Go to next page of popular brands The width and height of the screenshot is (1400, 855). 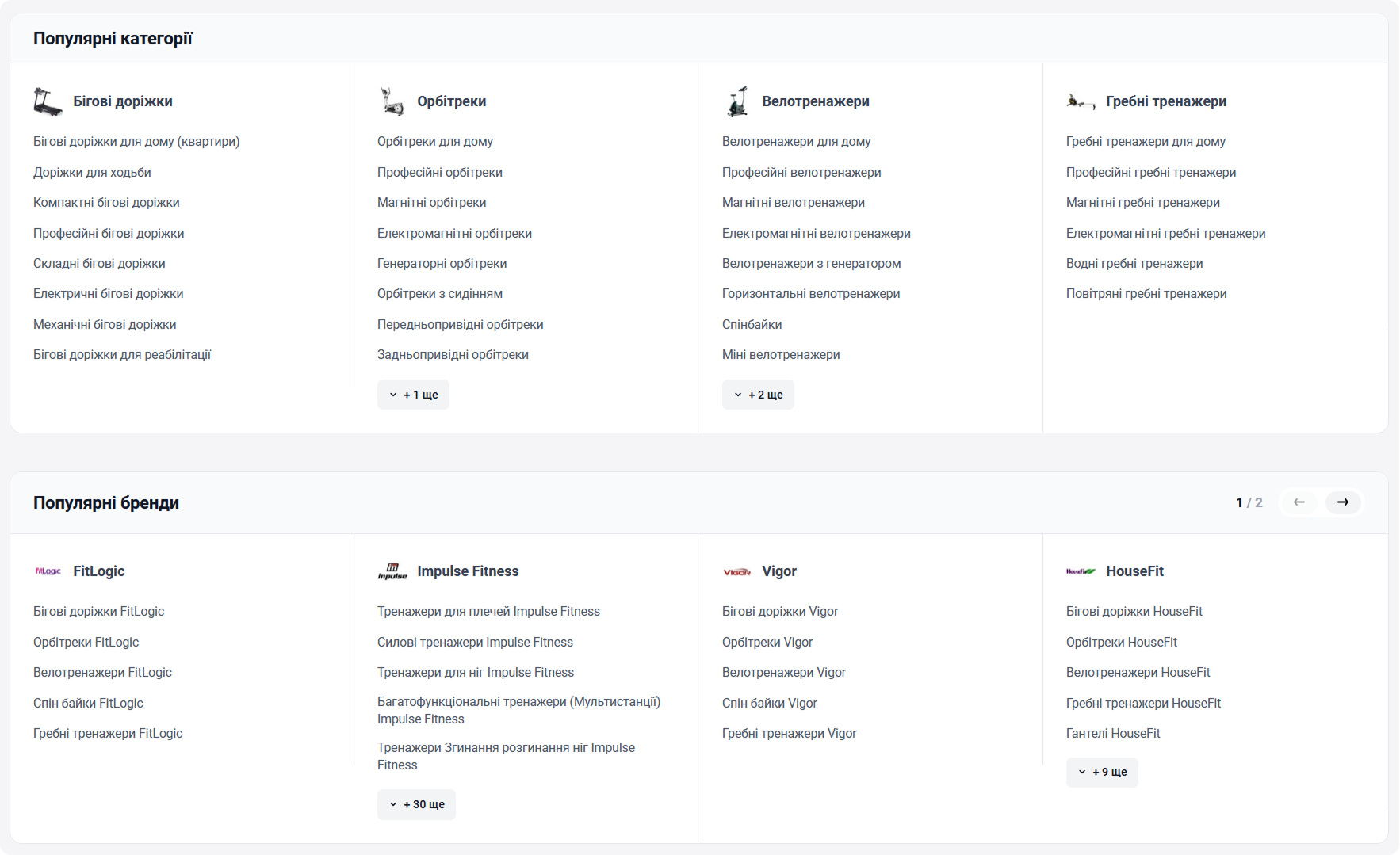click(x=1343, y=502)
